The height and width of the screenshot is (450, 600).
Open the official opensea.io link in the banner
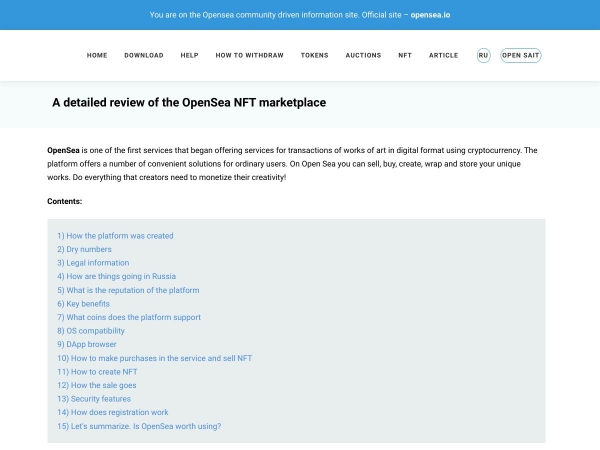pyautogui.click(x=430, y=15)
